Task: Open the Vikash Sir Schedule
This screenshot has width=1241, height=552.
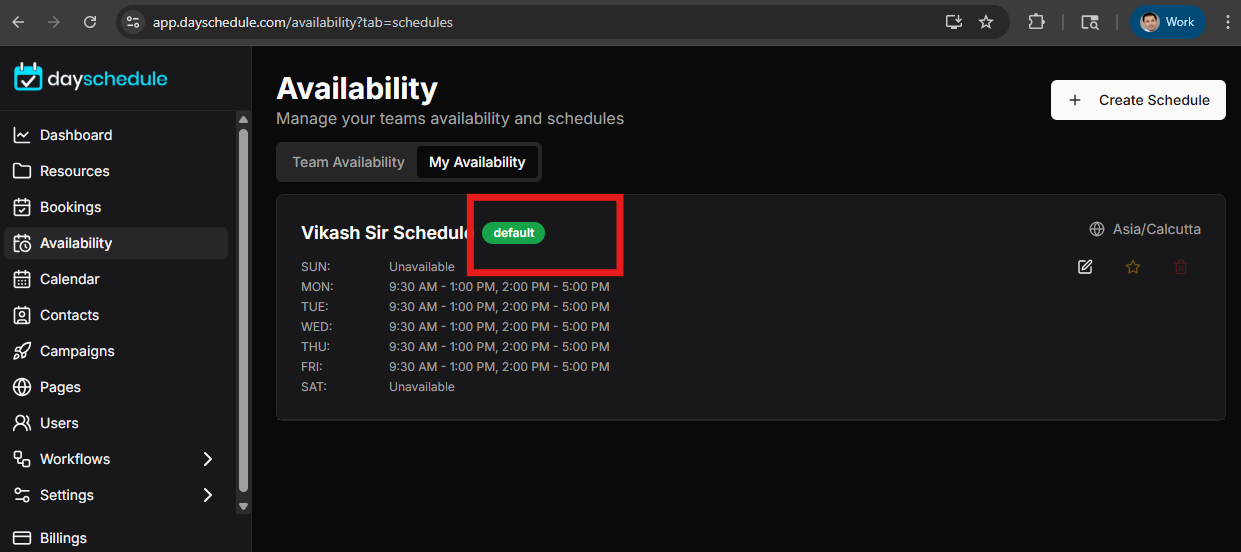Action: pos(385,233)
